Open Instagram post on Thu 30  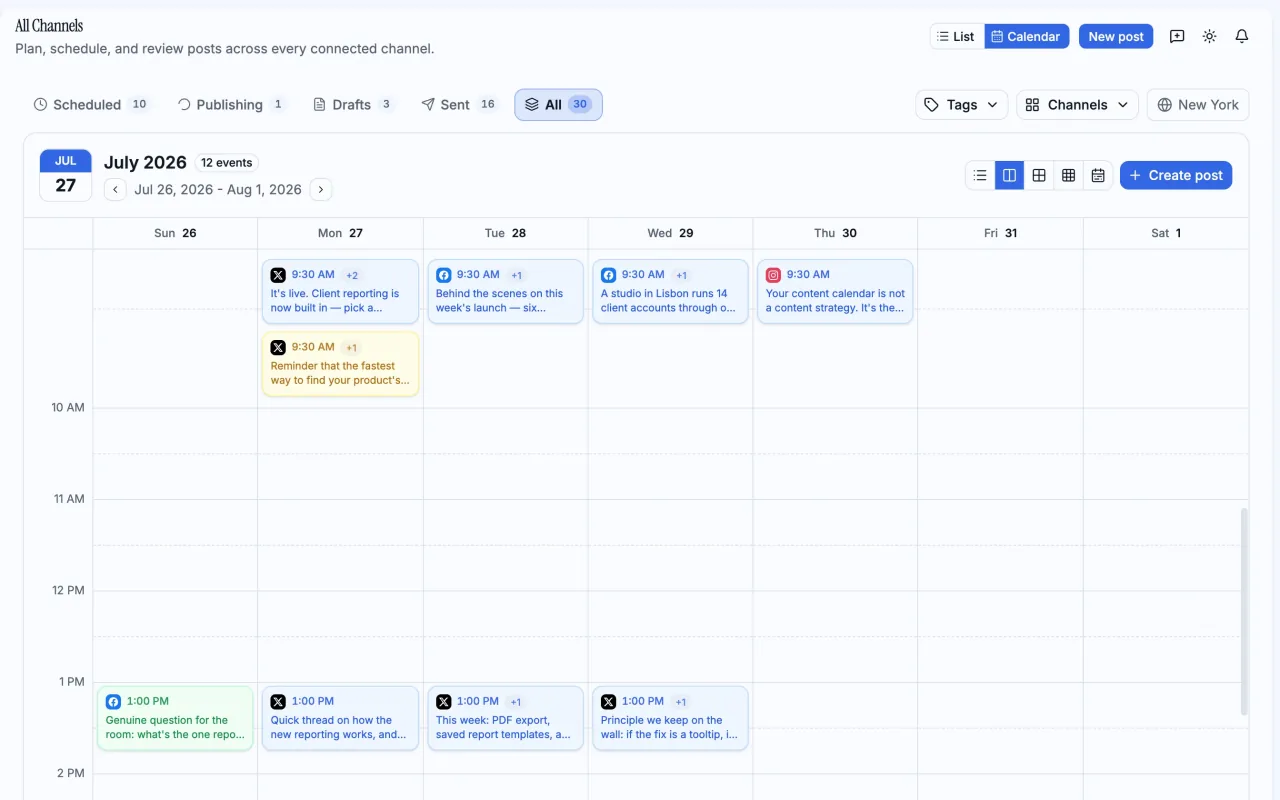click(835, 291)
